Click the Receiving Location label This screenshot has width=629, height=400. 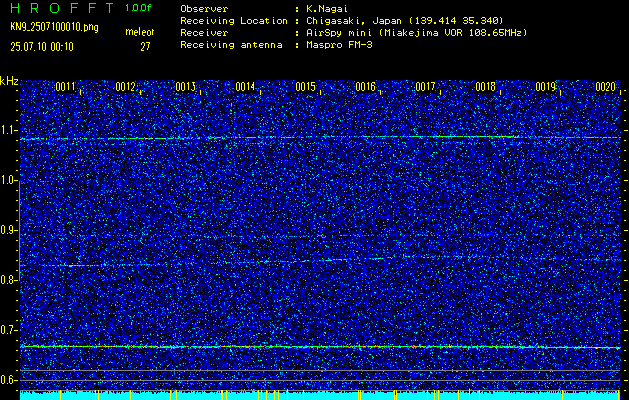pyautogui.click(x=234, y=21)
